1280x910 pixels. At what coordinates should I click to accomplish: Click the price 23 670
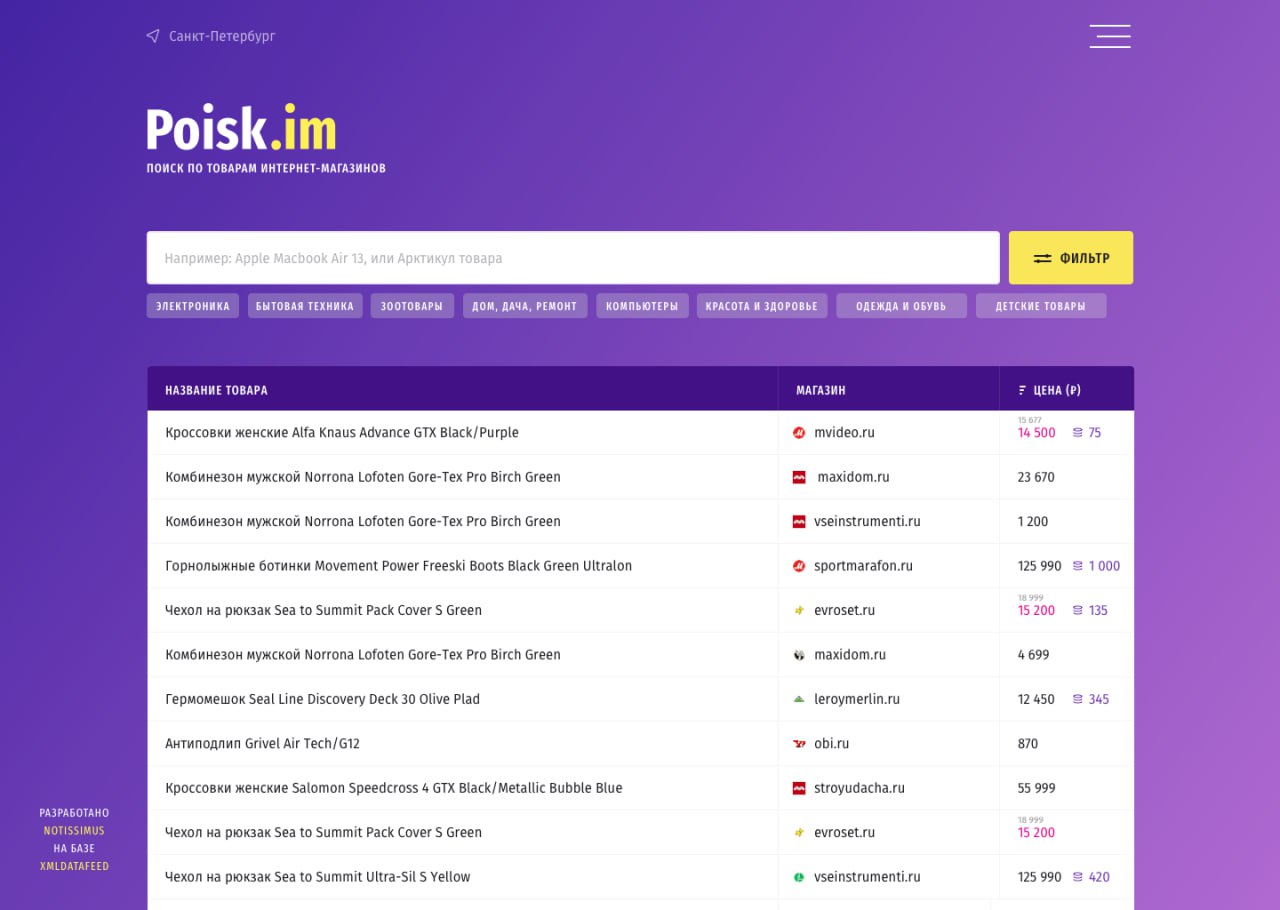(1036, 477)
